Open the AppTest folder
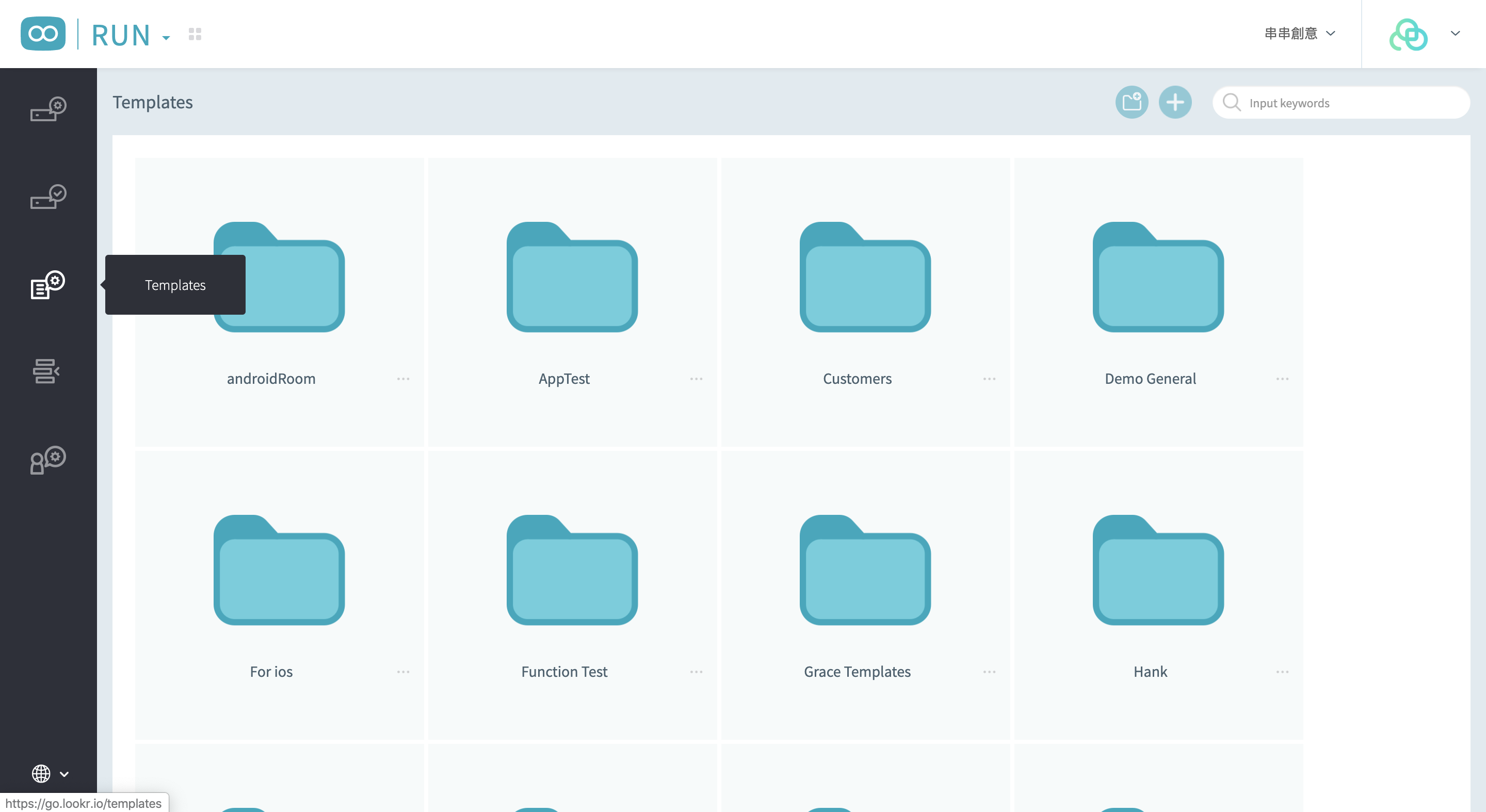This screenshot has width=1486, height=812. pyautogui.click(x=572, y=278)
